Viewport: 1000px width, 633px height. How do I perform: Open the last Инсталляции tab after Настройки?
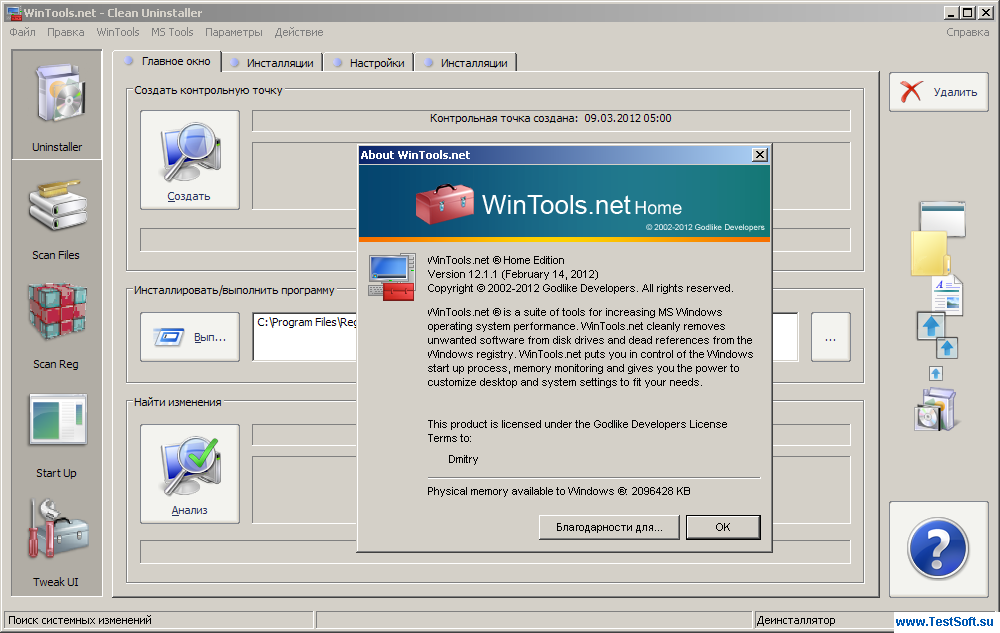point(466,62)
